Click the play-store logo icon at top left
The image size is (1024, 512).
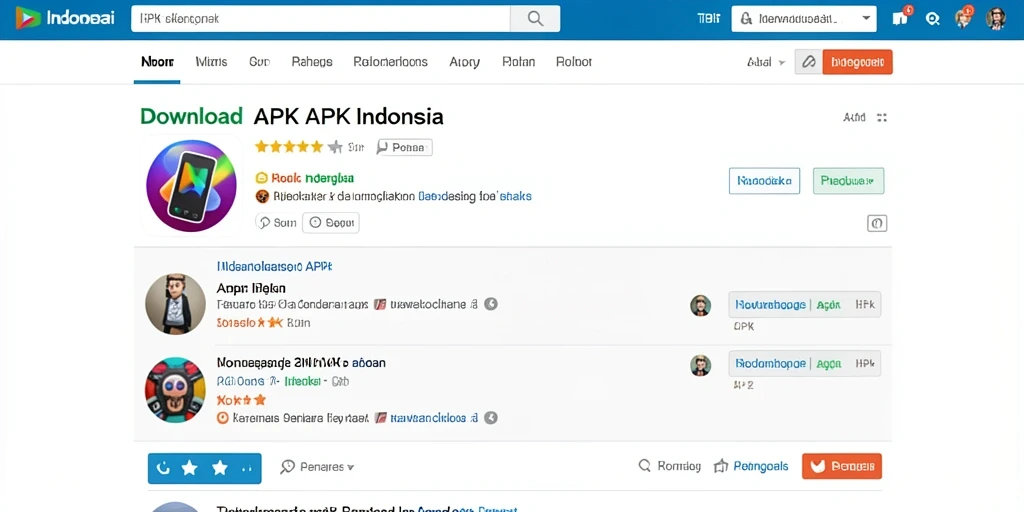tap(29, 18)
